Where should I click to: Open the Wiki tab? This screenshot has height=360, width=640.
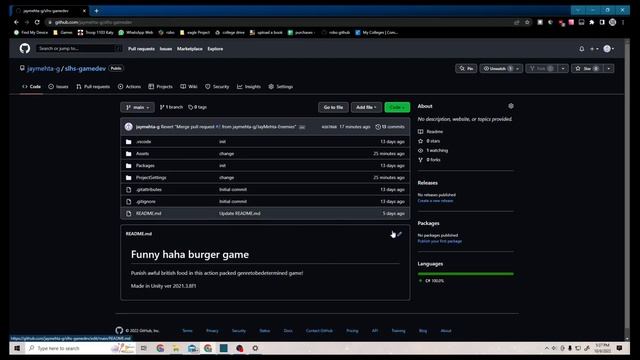(x=189, y=87)
